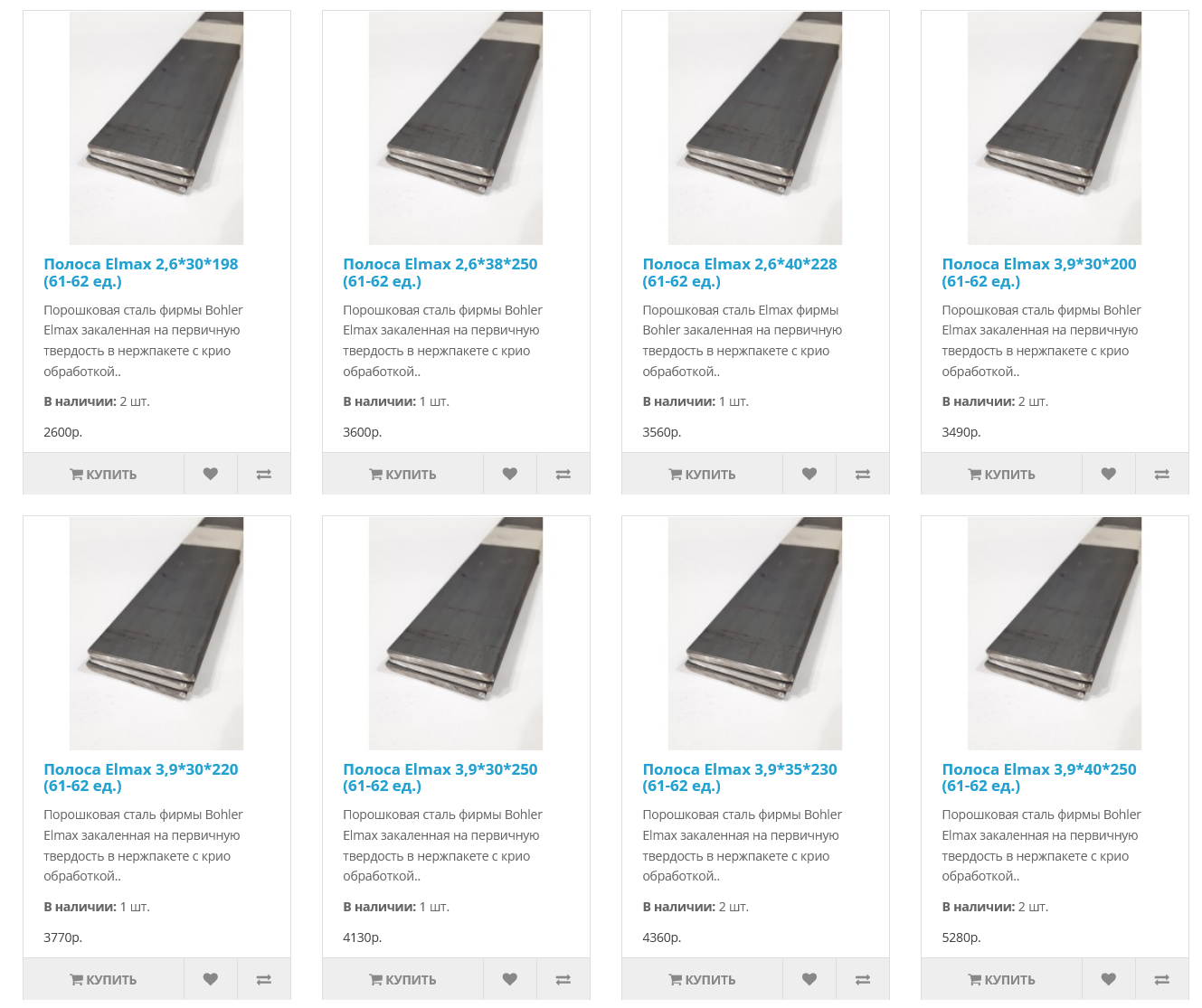
Task: Click КУПИТЬ under Elmax 3,9*35*230
Action: pyautogui.click(x=702, y=979)
